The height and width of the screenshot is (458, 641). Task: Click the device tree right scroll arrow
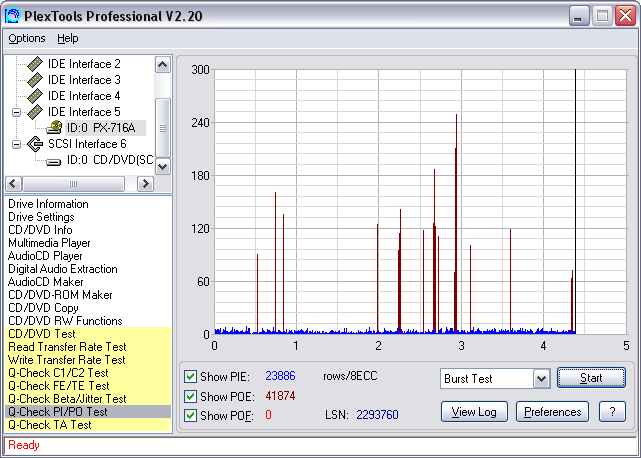pyautogui.click(x=146, y=184)
